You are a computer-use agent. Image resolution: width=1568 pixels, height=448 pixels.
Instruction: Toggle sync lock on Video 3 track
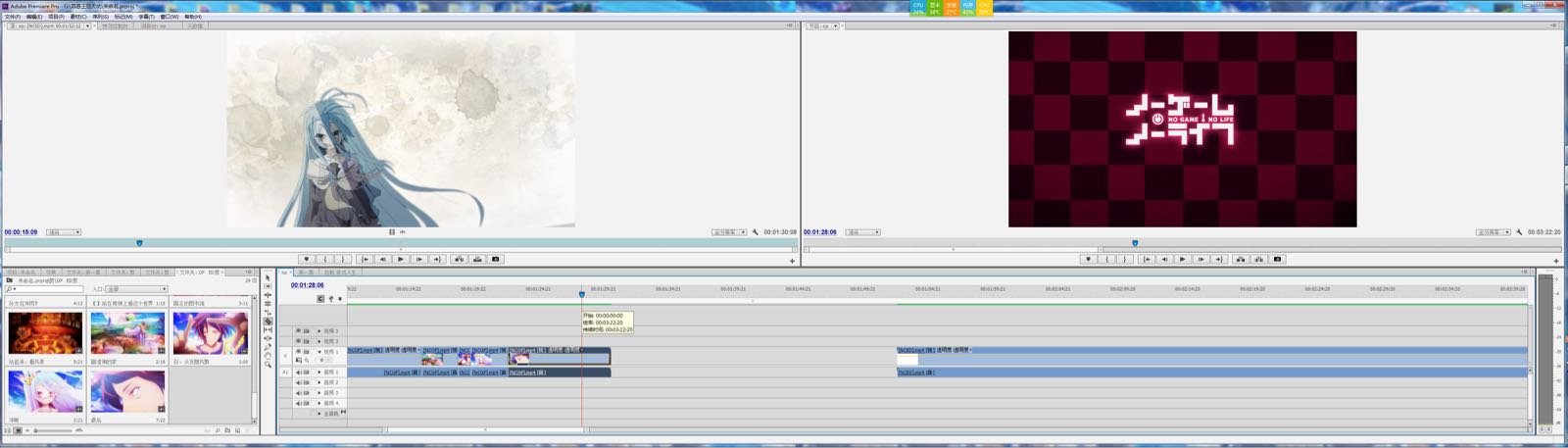click(307, 331)
